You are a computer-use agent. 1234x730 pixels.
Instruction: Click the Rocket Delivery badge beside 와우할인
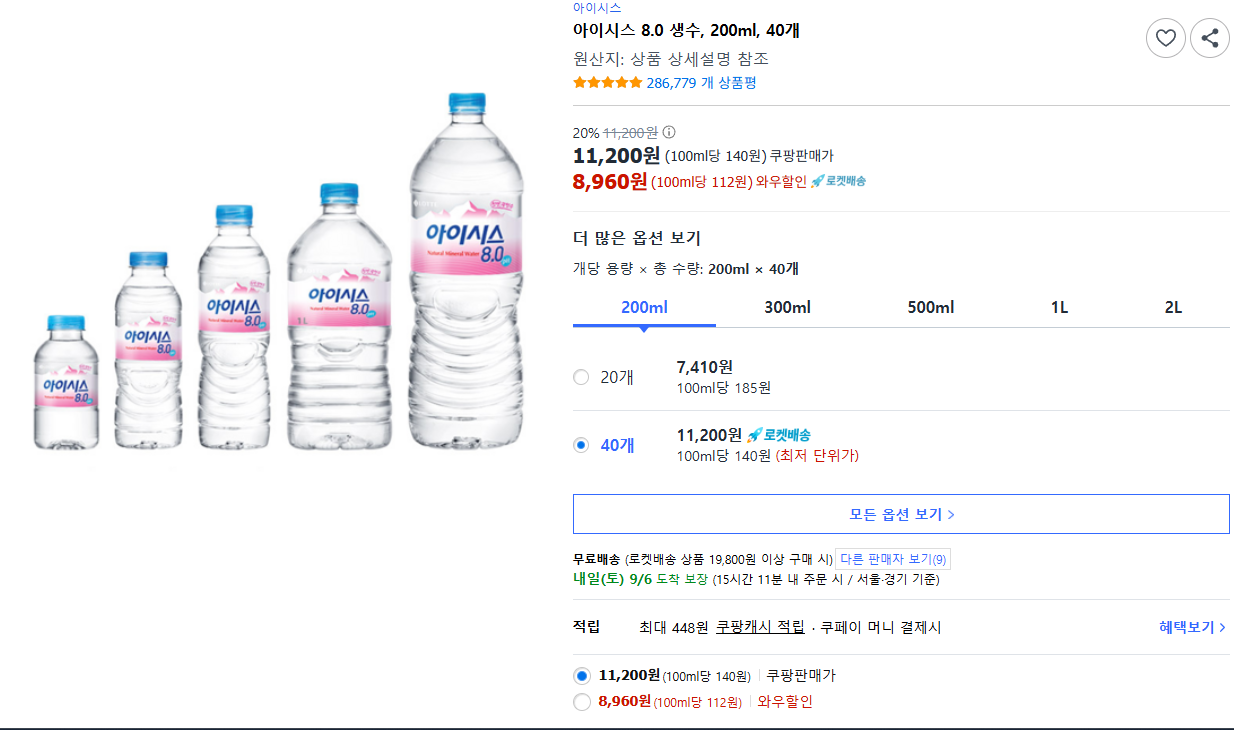tap(838, 181)
